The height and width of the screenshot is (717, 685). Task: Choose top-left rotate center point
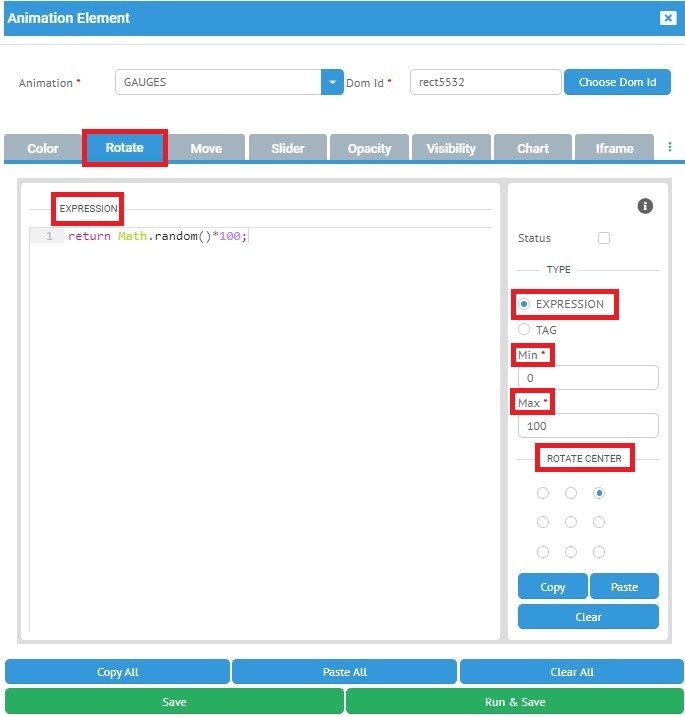[x=543, y=493]
